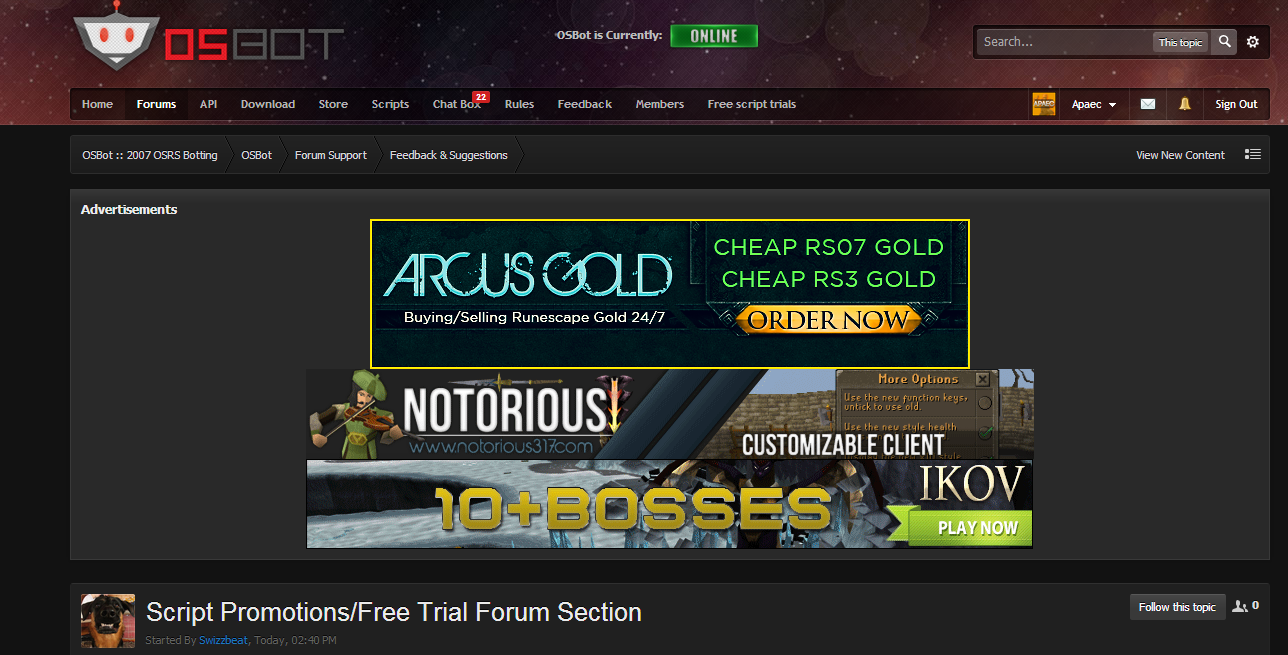Open the Forums menu tab
The image size is (1288, 655).
[156, 104]
